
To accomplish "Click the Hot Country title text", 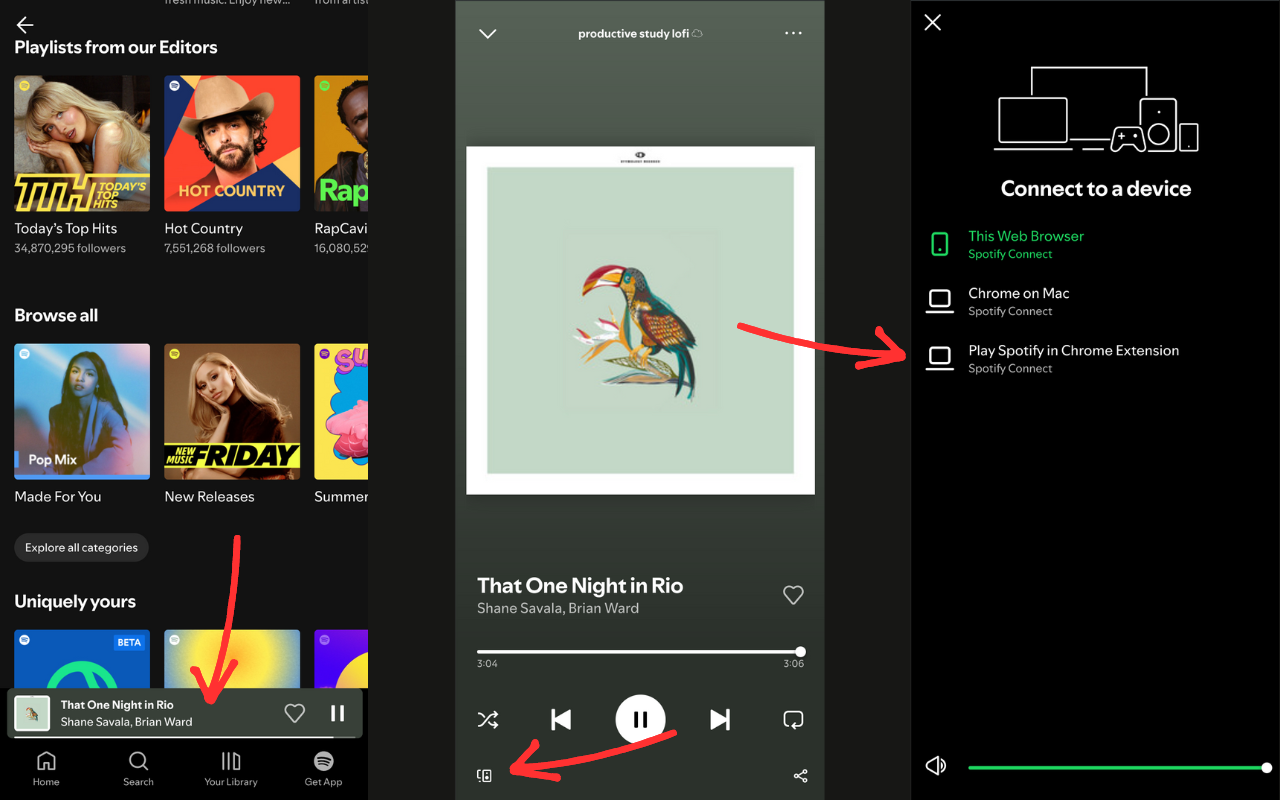I will pos(204,228).
